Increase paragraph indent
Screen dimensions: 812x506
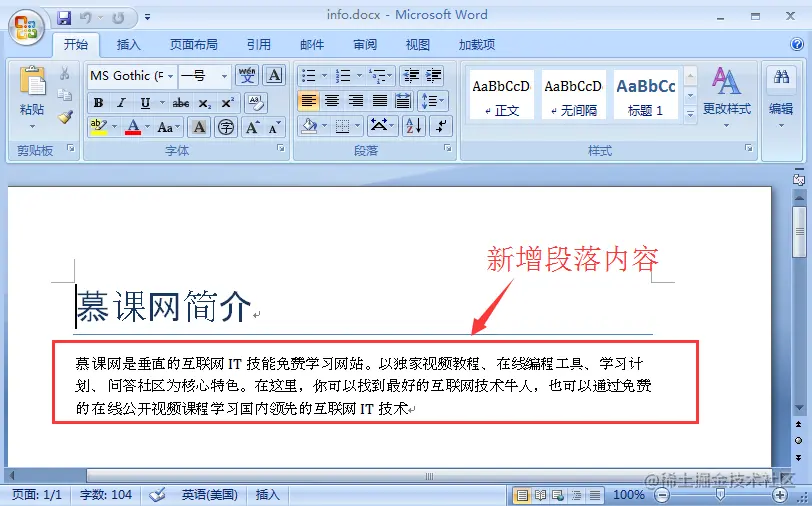pos(434,76)
